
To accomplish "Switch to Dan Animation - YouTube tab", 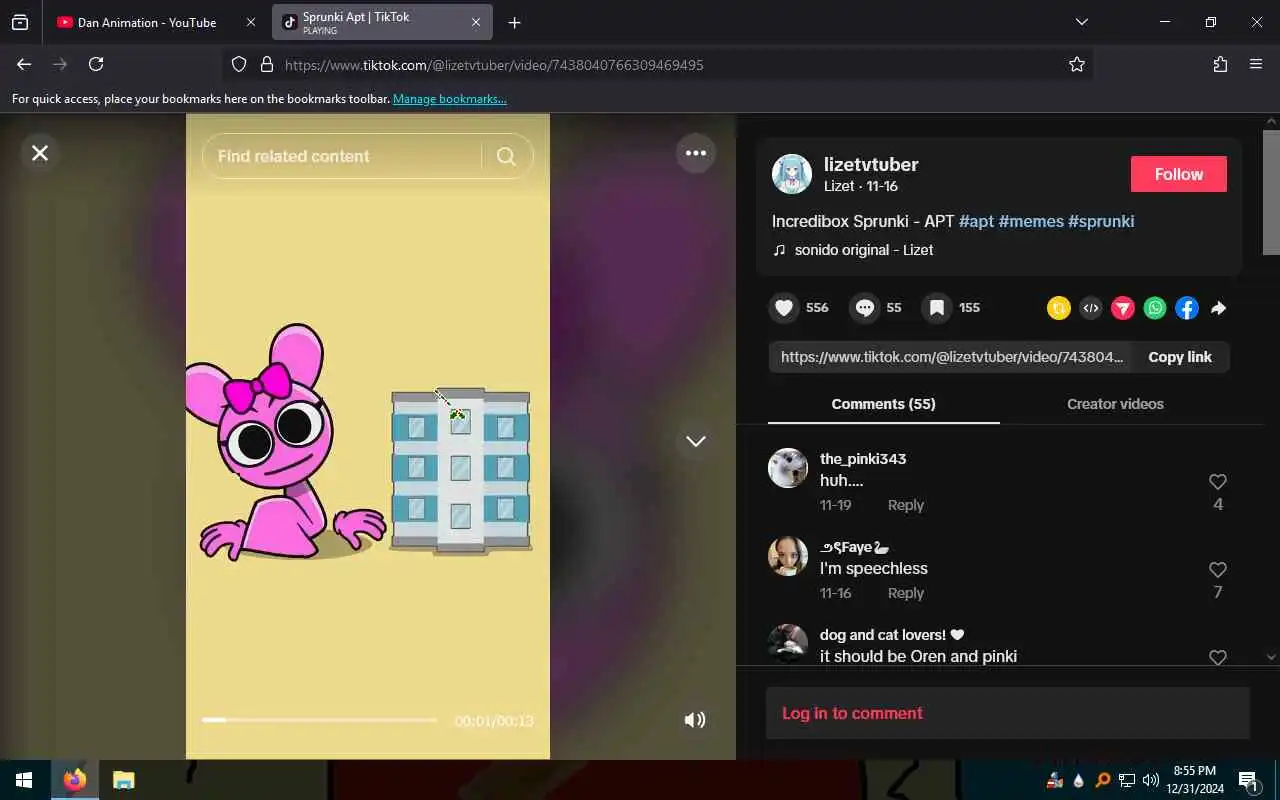I will click(x=147, y=22).
